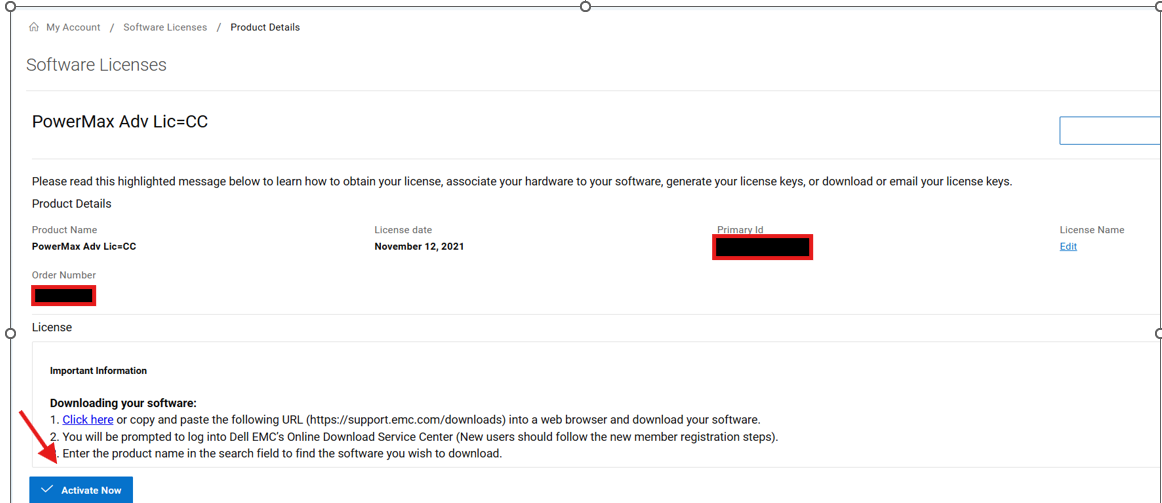
Task: Open the My Account breadcrumb link
Action: [73, 27]
